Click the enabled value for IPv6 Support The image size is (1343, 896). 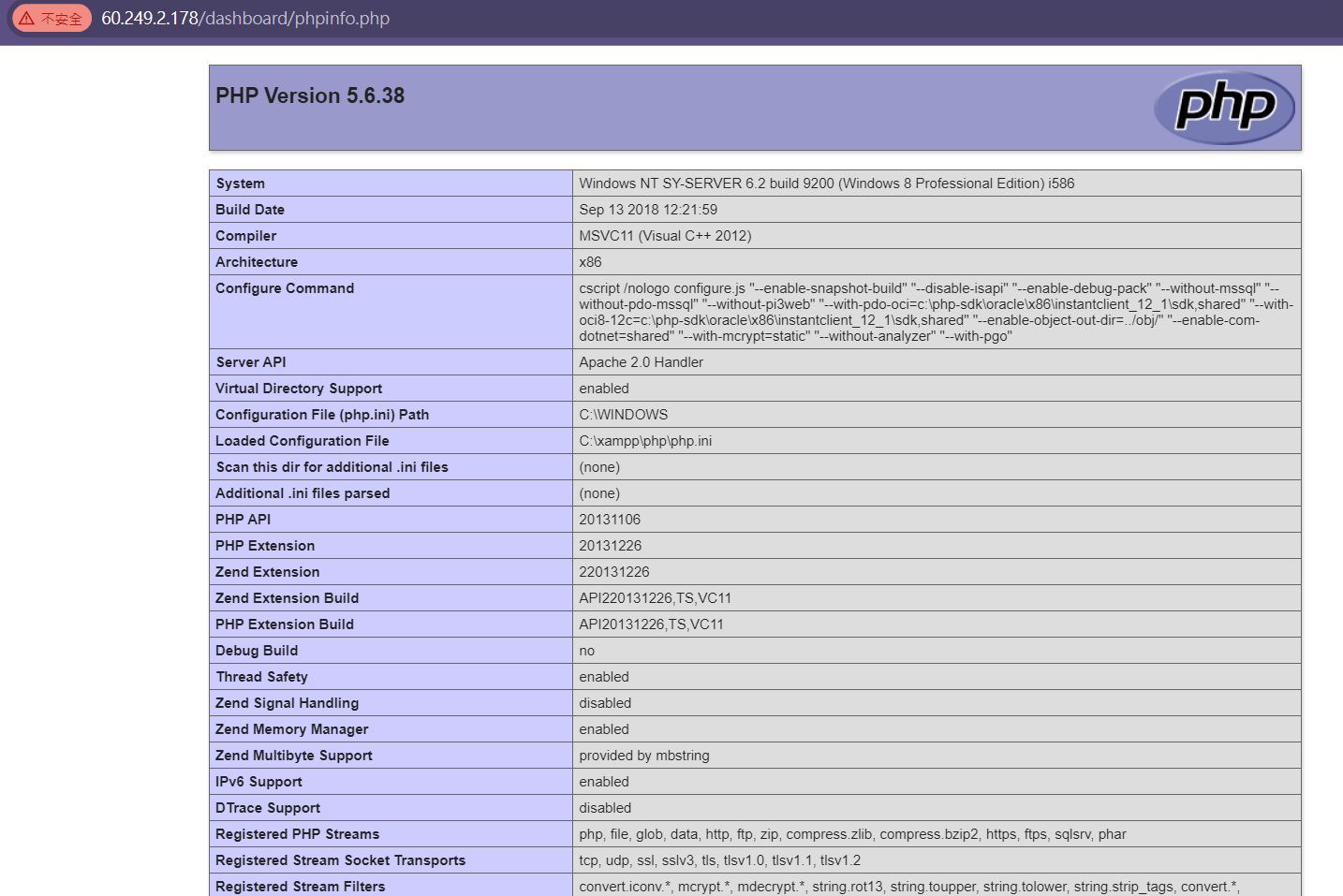(604, 782)
